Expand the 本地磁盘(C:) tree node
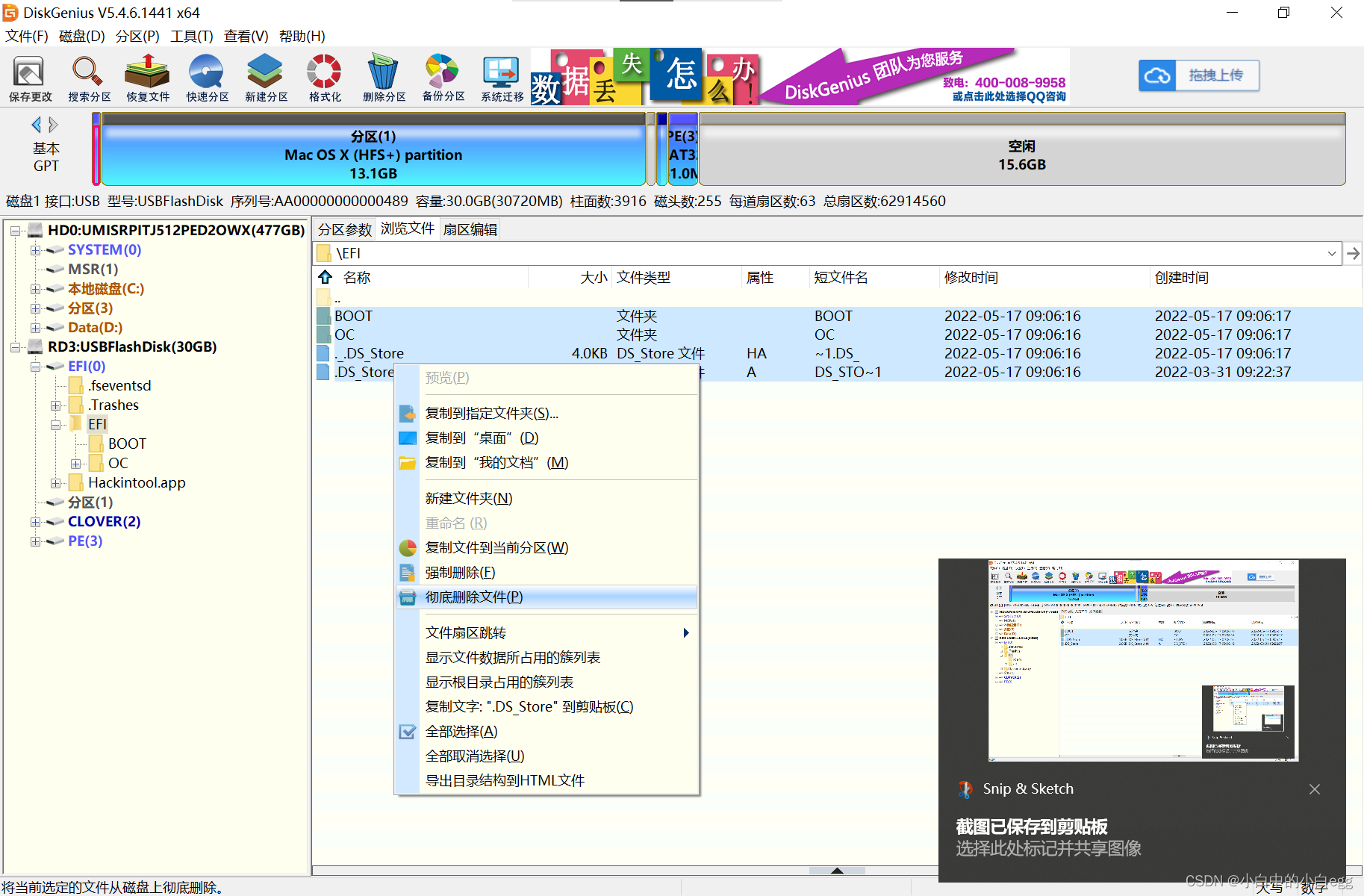1364x896 pixels. [x=35, y=289]
